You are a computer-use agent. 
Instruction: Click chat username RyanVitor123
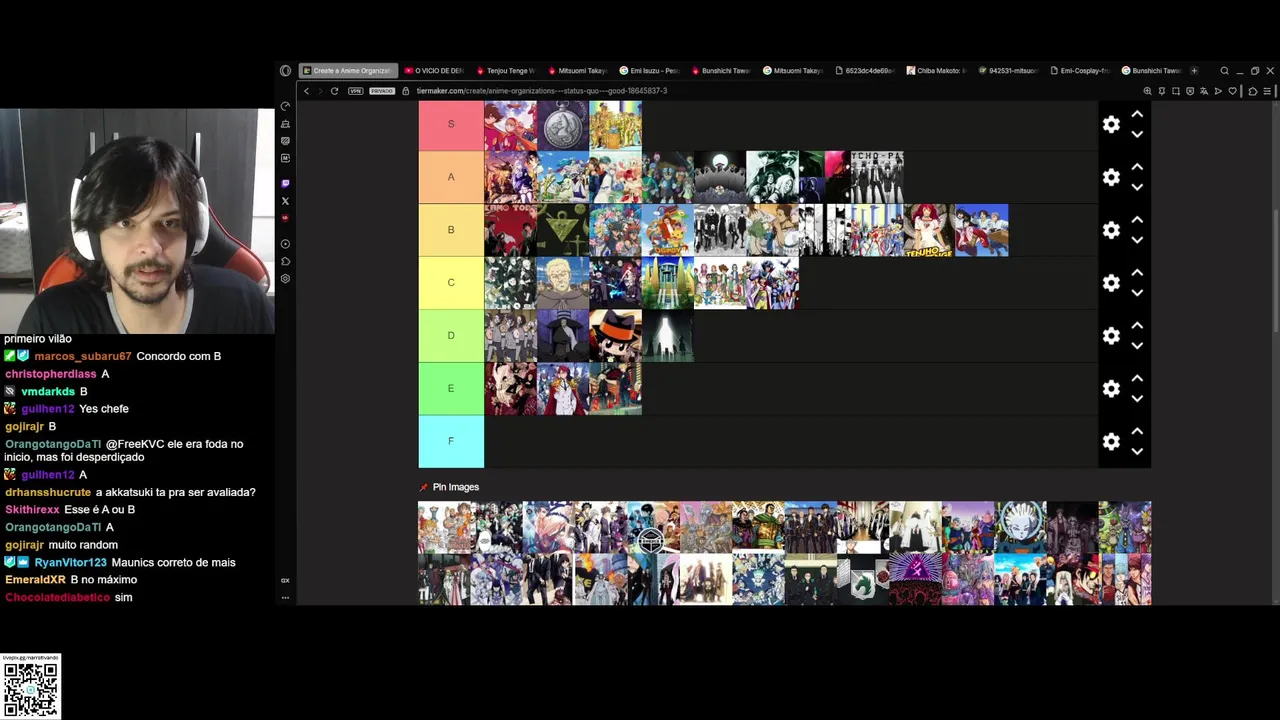pyautogui.click(x=70, y=562)
